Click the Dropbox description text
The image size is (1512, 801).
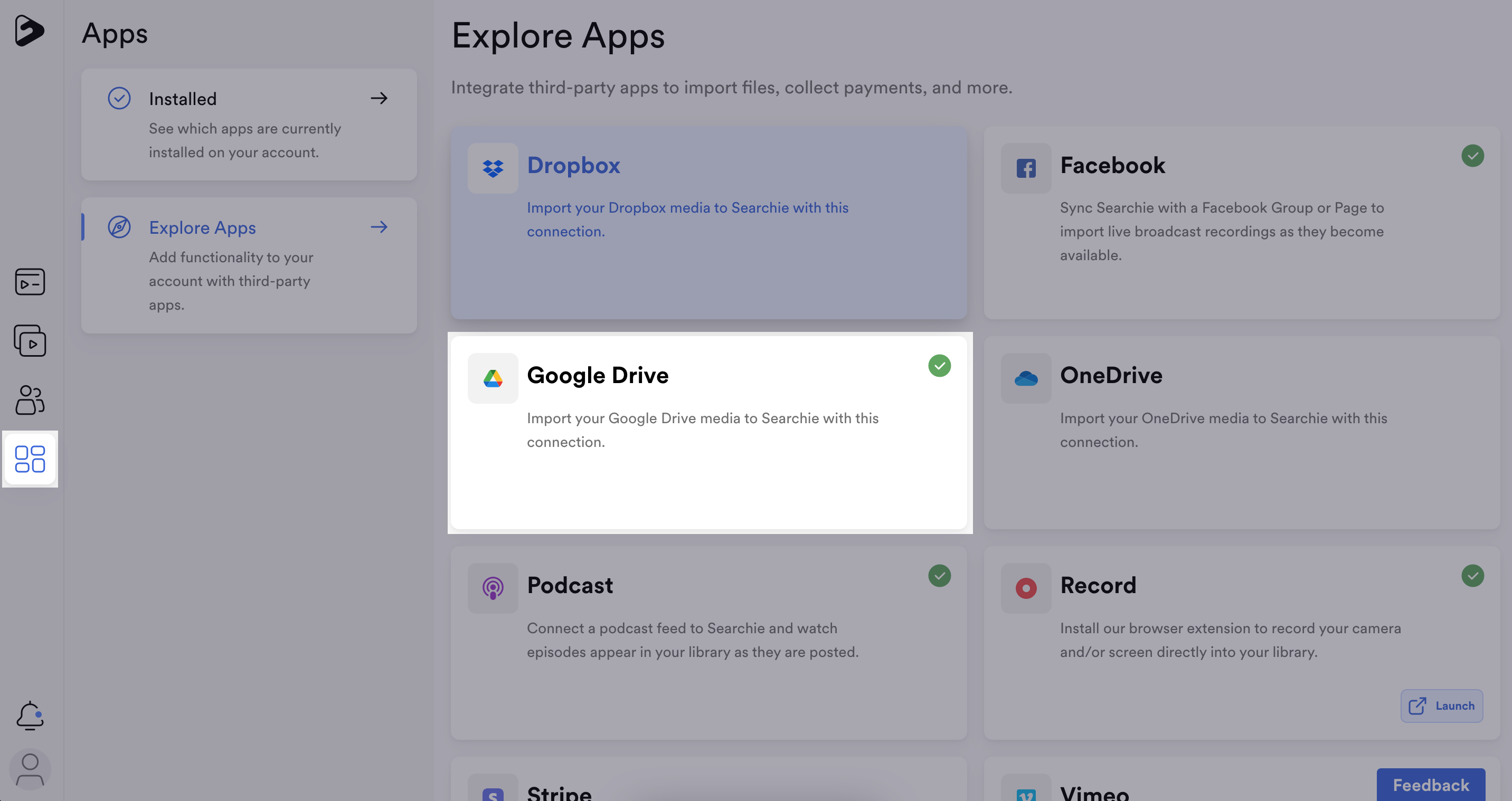(688, 220)
